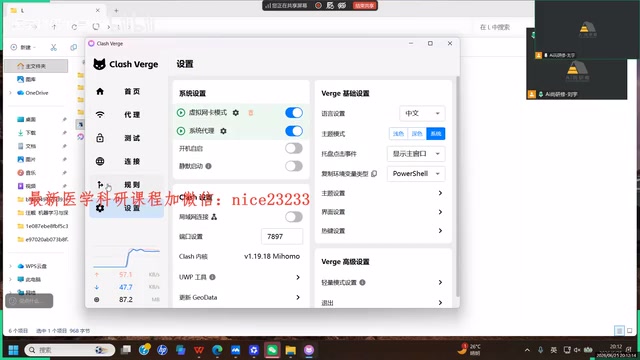This screenshot has width=640, height=360.
Task: Click the up arrow in Explorer navigation bar
Action: click(54, 27)
